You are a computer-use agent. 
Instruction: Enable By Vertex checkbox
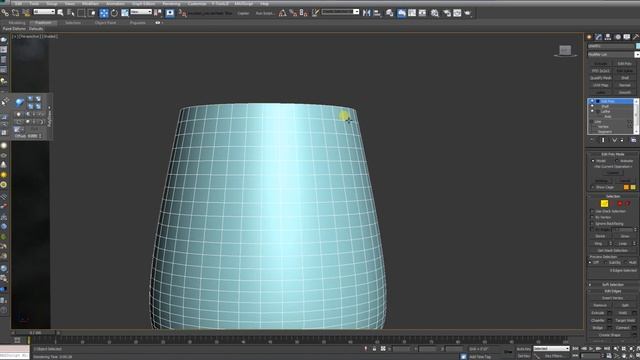click(592, 218)
